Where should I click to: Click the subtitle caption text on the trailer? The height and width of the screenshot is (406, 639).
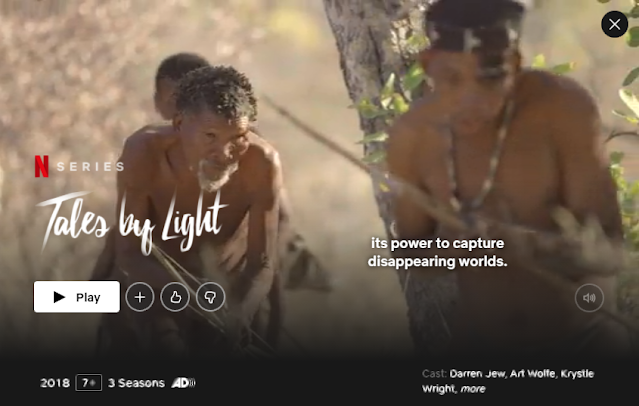pyautogui.click(x=437, y=252)
